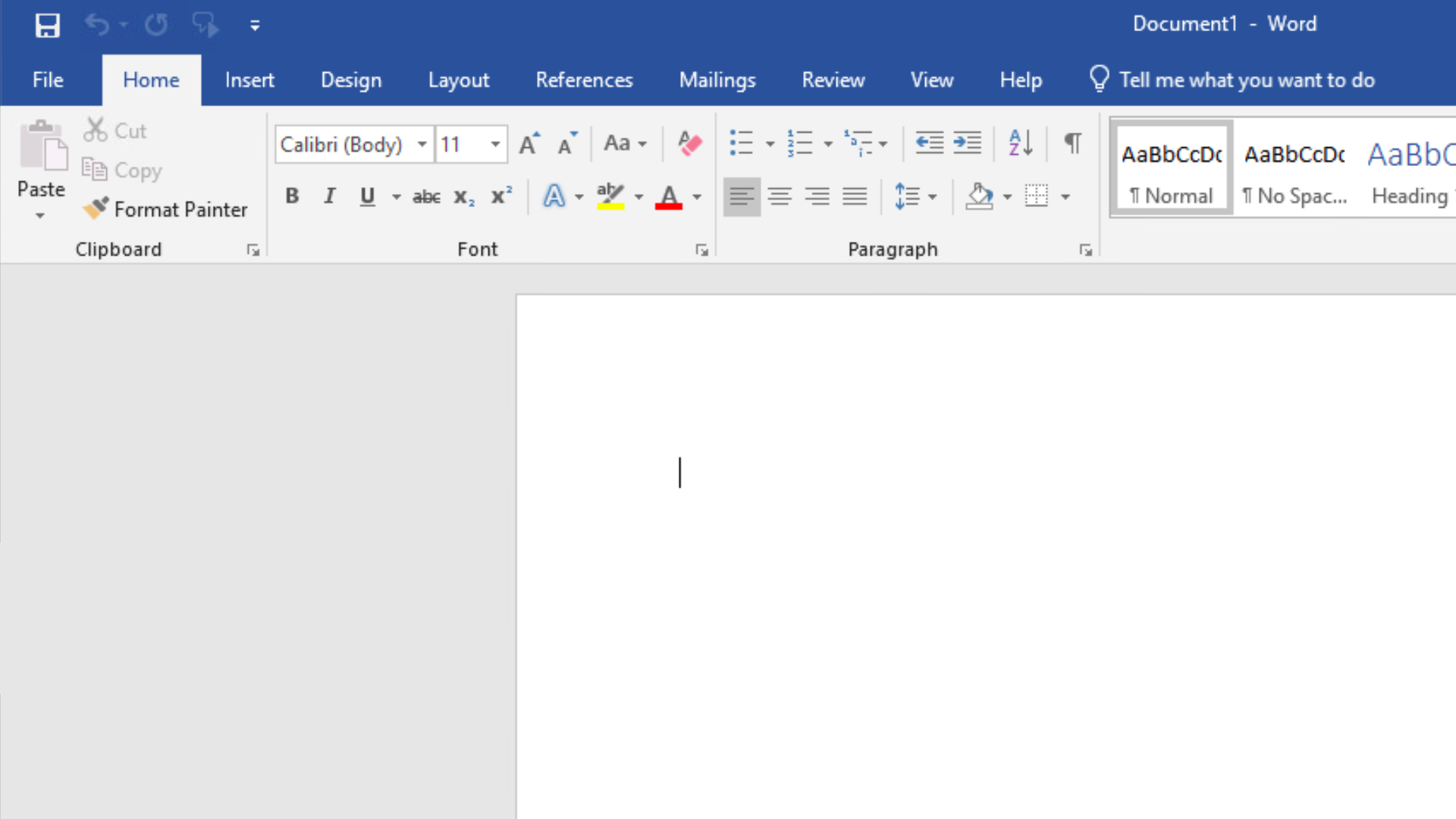This screenshot has height=819, width=1456.
Task: Click Increase Indent icon
Action: point(967,143)
